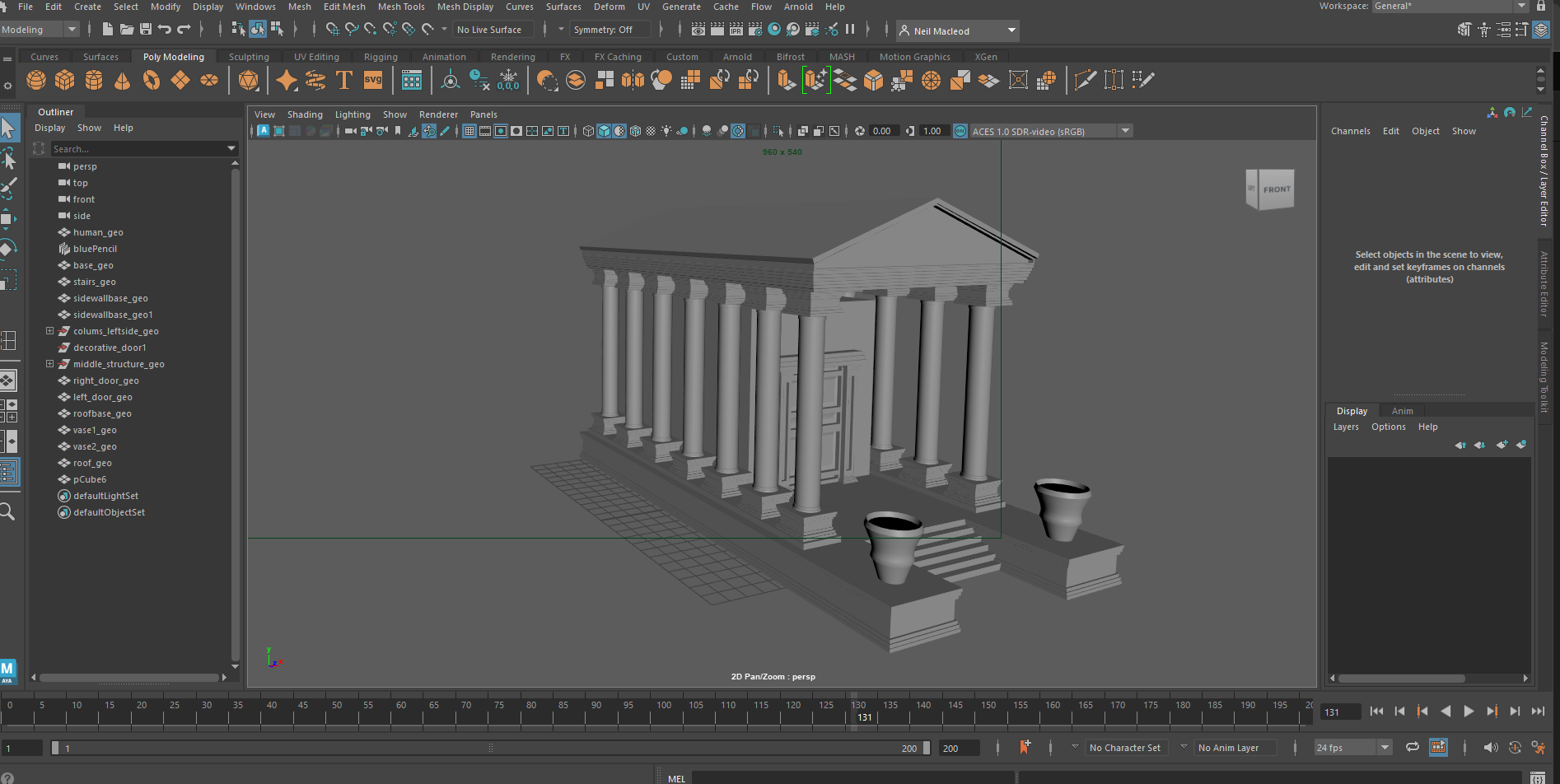This screenshot has height=784, width=1560.
Task: Create a polygon torus from the shelf
Action: [x=152, y=80]
